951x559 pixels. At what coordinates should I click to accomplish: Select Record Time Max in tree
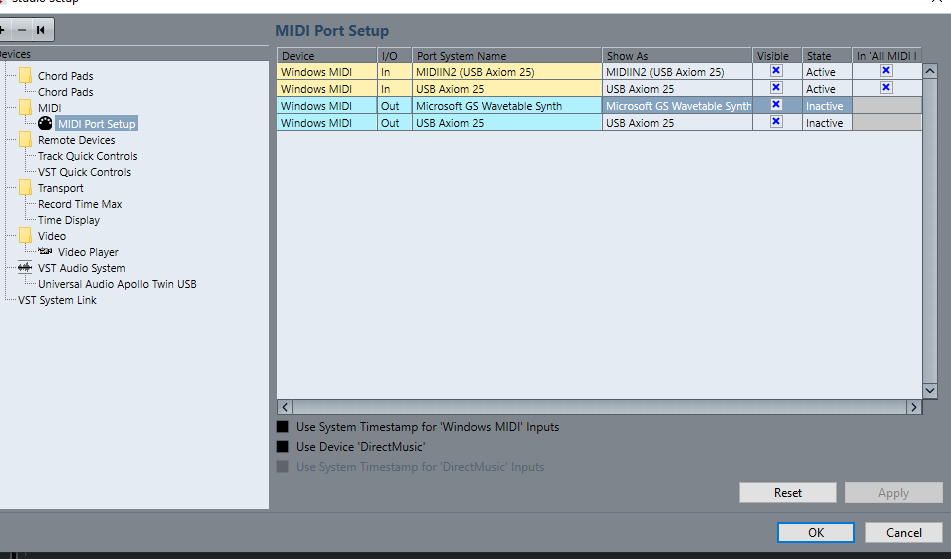(80, 204)
